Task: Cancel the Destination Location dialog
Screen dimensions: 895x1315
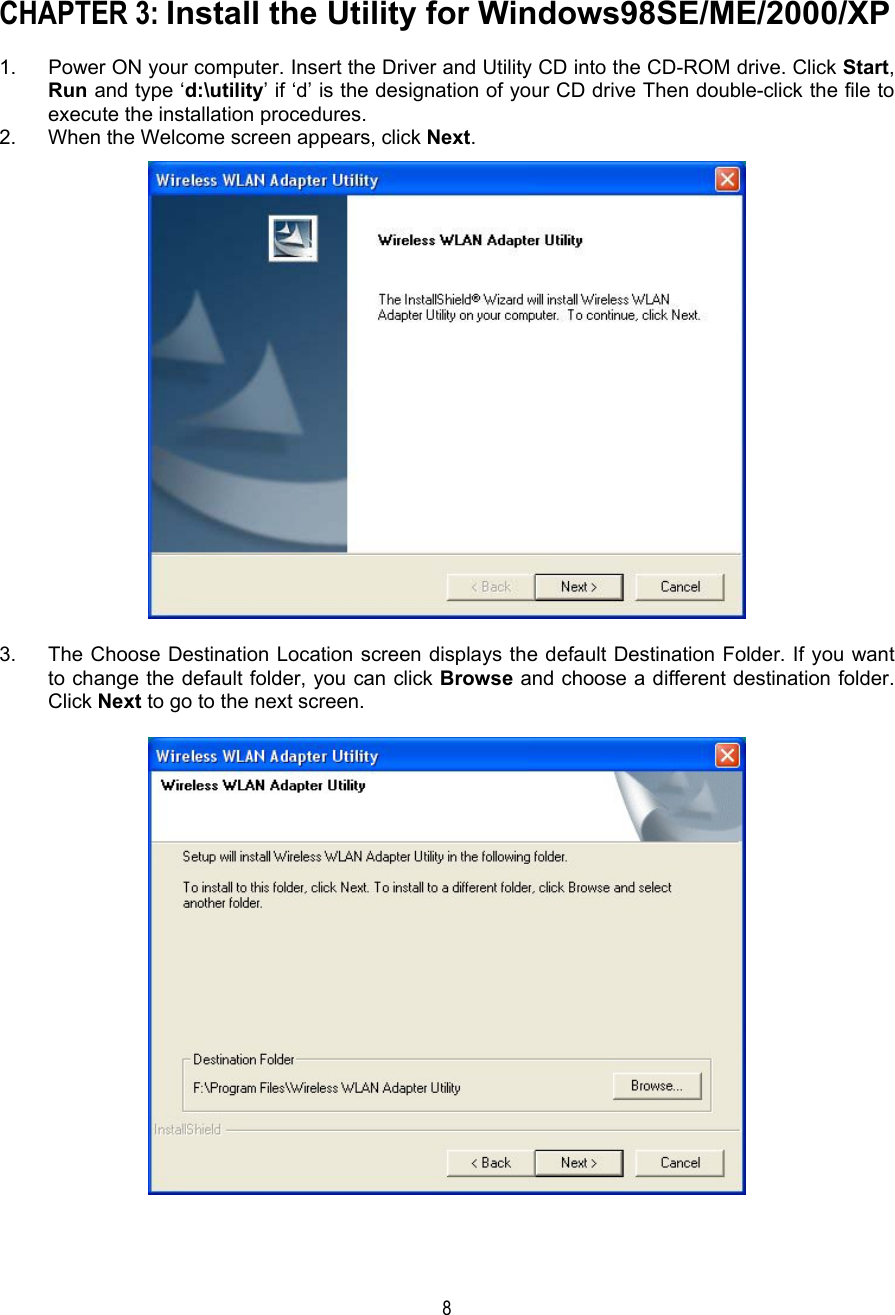Action: [680, 1163]
